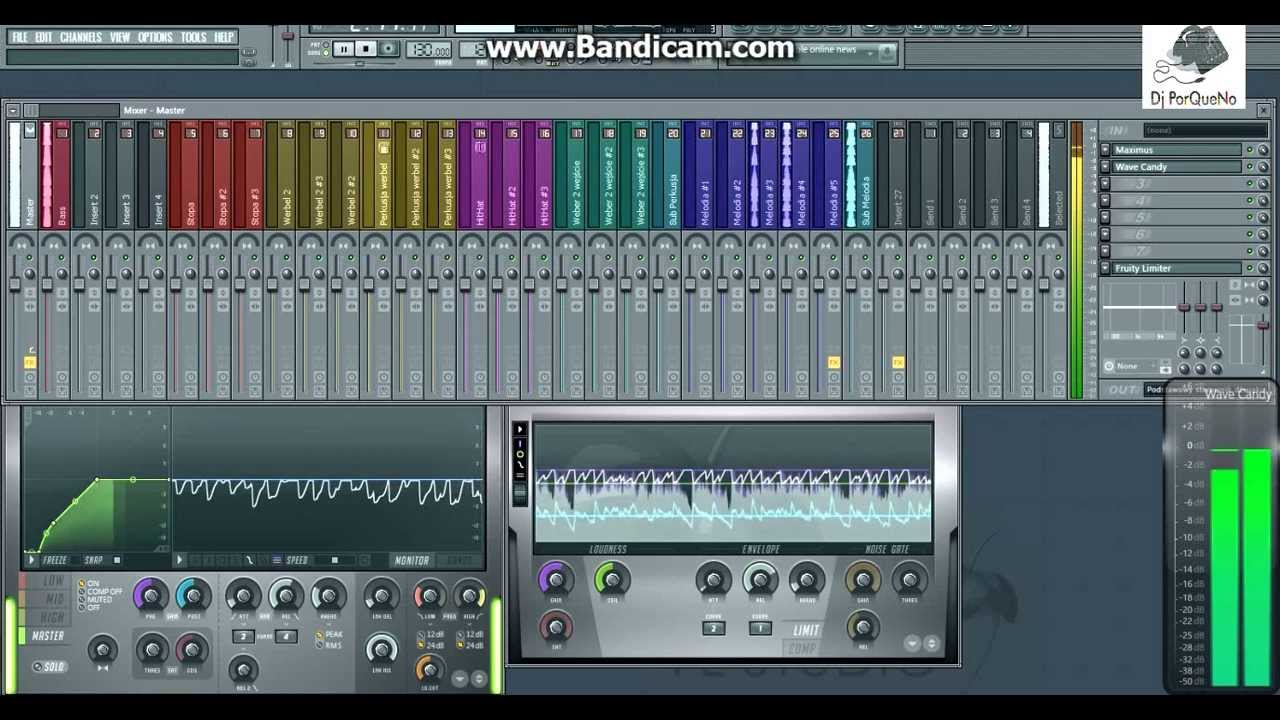Select PEAK detection mode in Maximus
Screen dimensions: 1280x720
329,634
